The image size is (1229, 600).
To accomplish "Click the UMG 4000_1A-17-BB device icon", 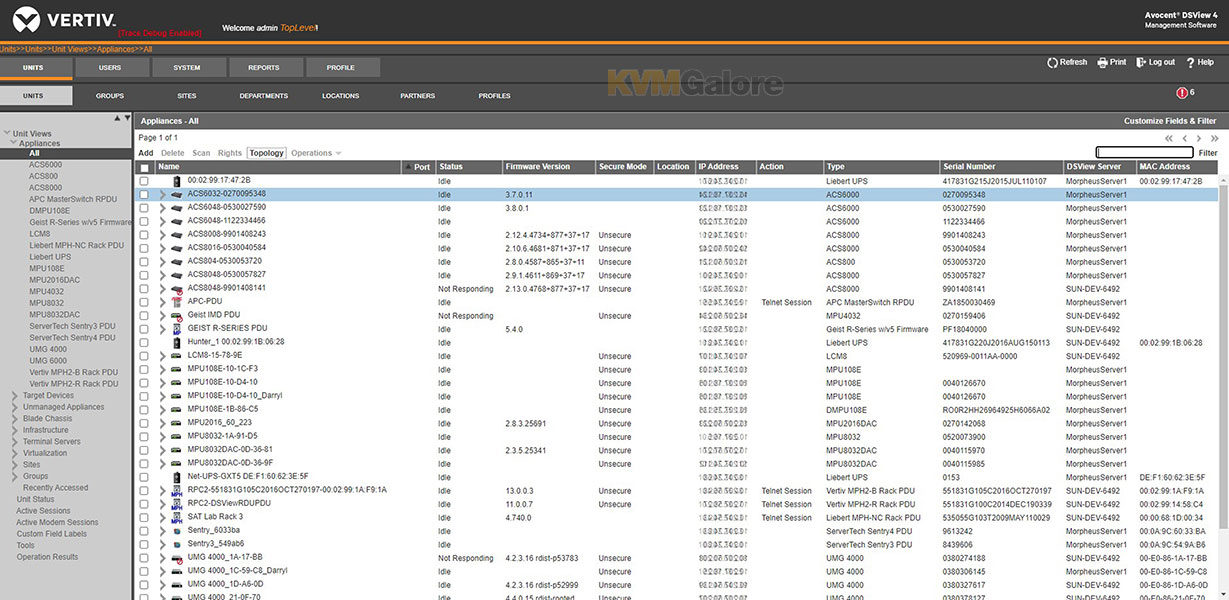I will click(176, 558).
